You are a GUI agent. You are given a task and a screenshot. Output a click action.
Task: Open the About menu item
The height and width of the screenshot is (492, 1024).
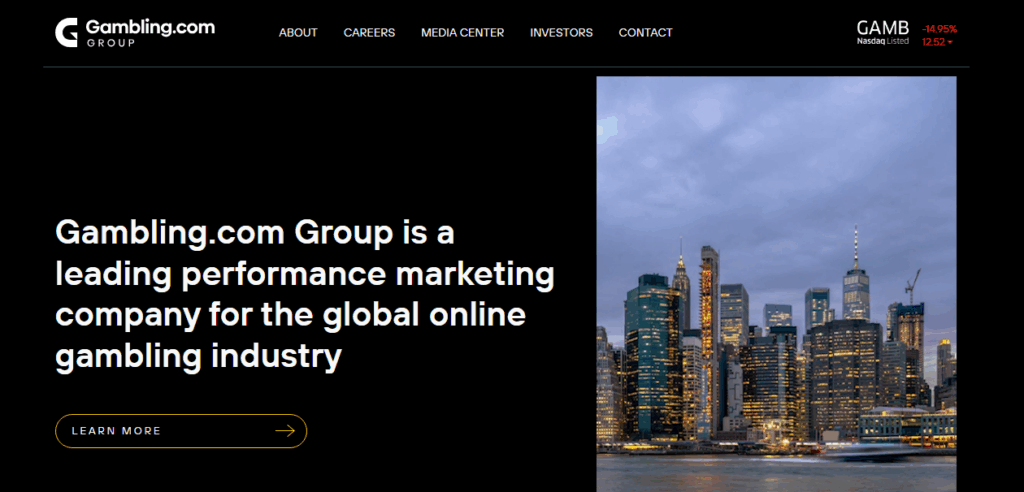pos(298,33)
